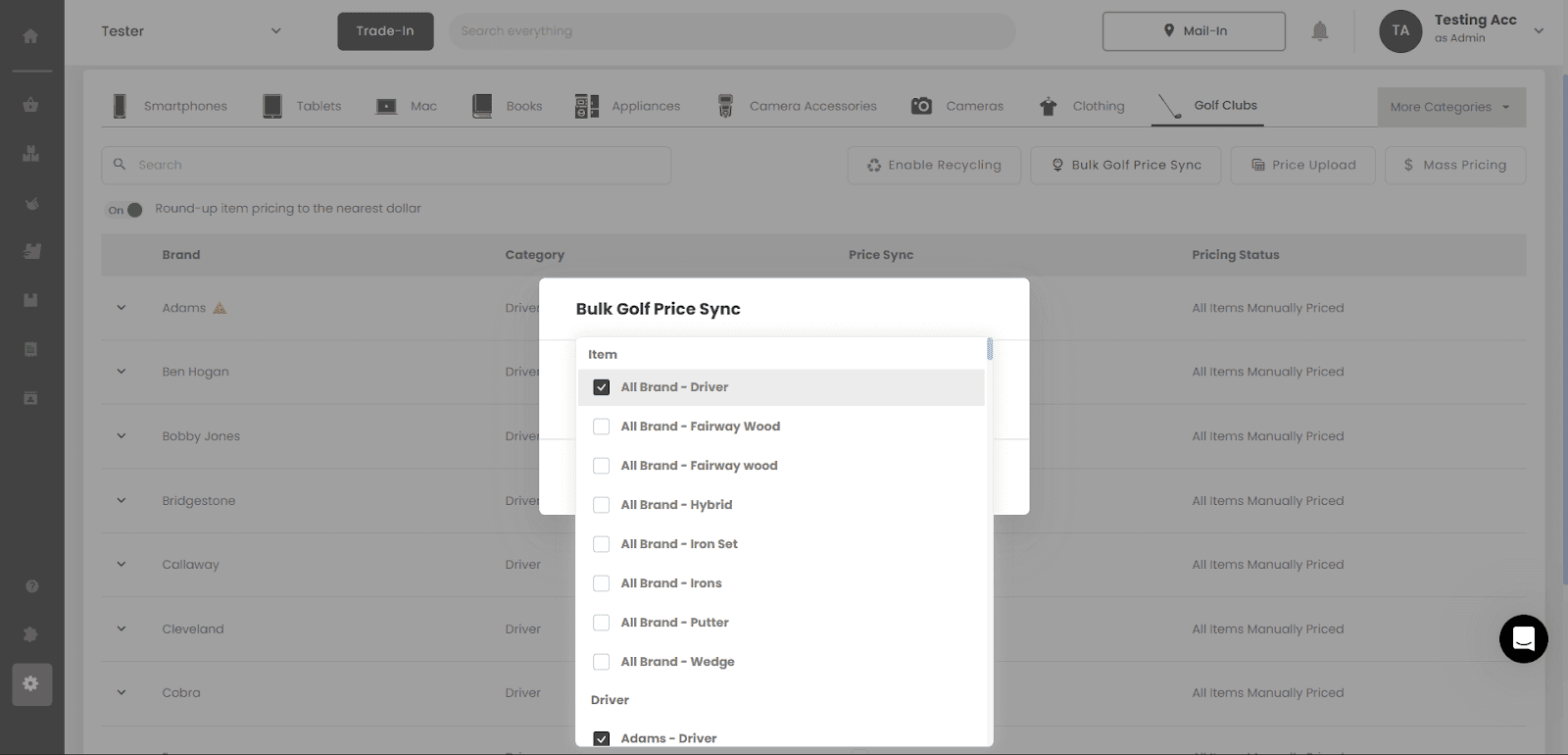
Task: Uncheck All Brand - Driver
Action: click(602, 387)
